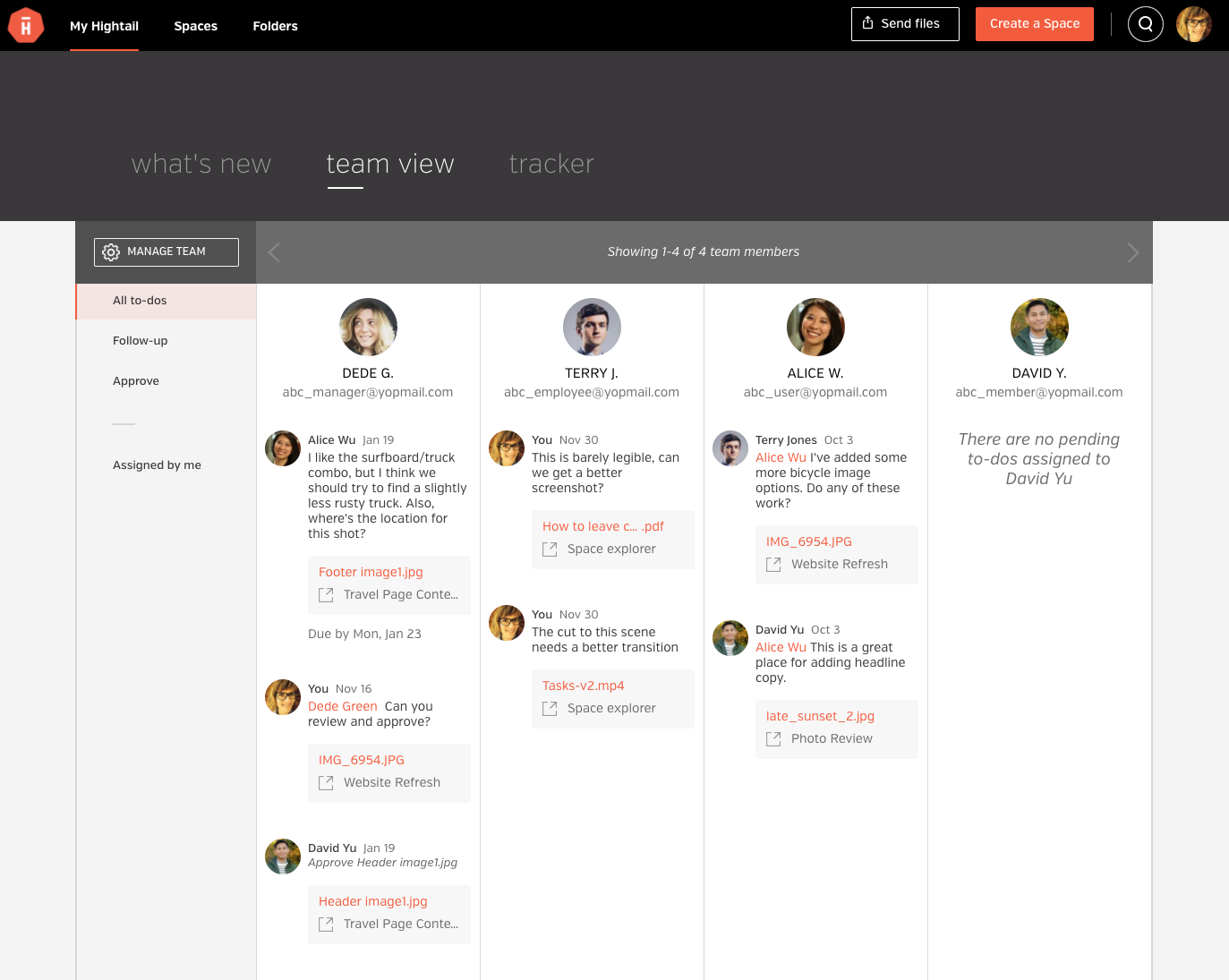Open Folders in the top navigation
Viewport: 1229px width, 980px height.
click(x=275, y=26)
